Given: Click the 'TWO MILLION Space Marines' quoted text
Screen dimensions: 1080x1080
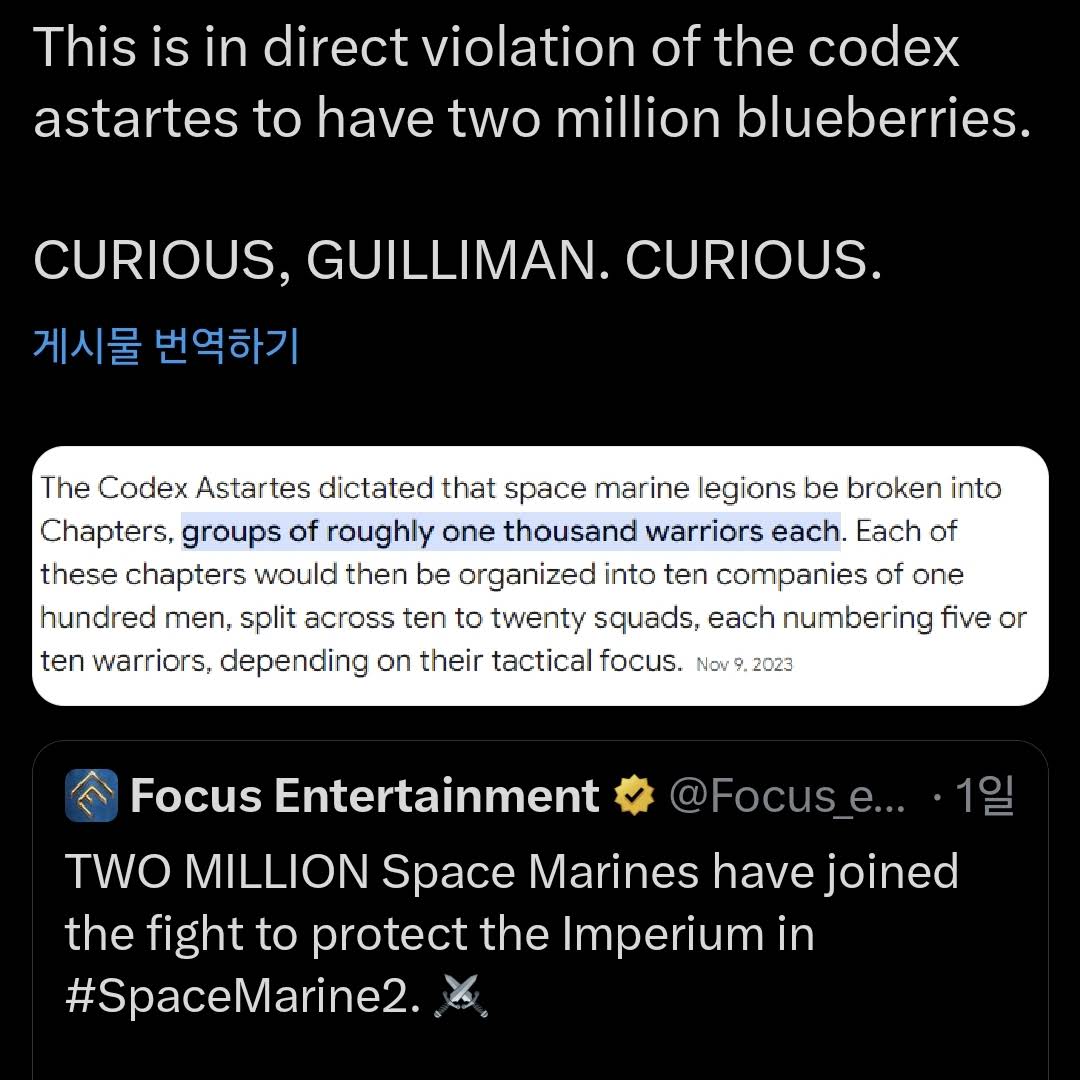Looking at the screenshot, I should tap(512, 872).
